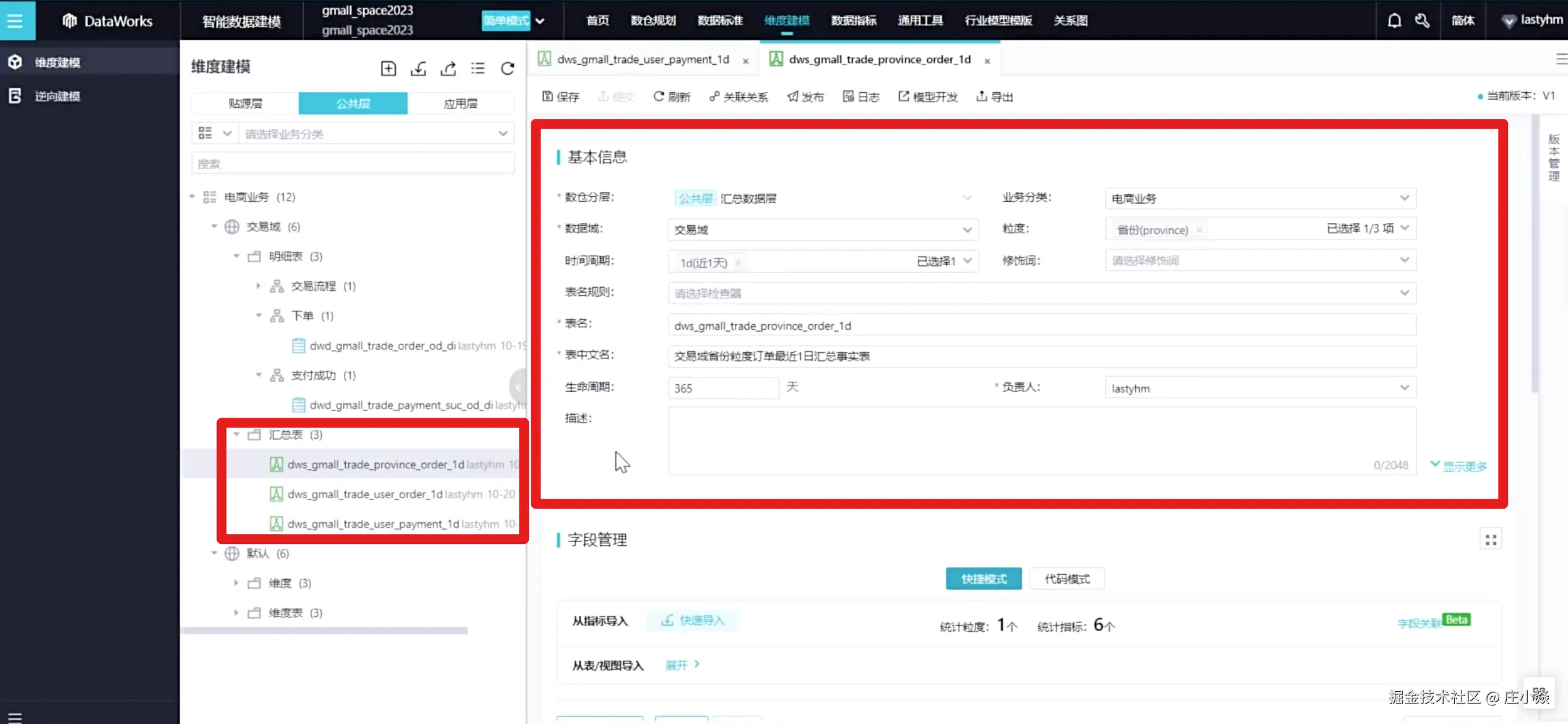Select the 贴源层 layer toggle
Viewport: 1568px width, 724px height.
[246, 103]
